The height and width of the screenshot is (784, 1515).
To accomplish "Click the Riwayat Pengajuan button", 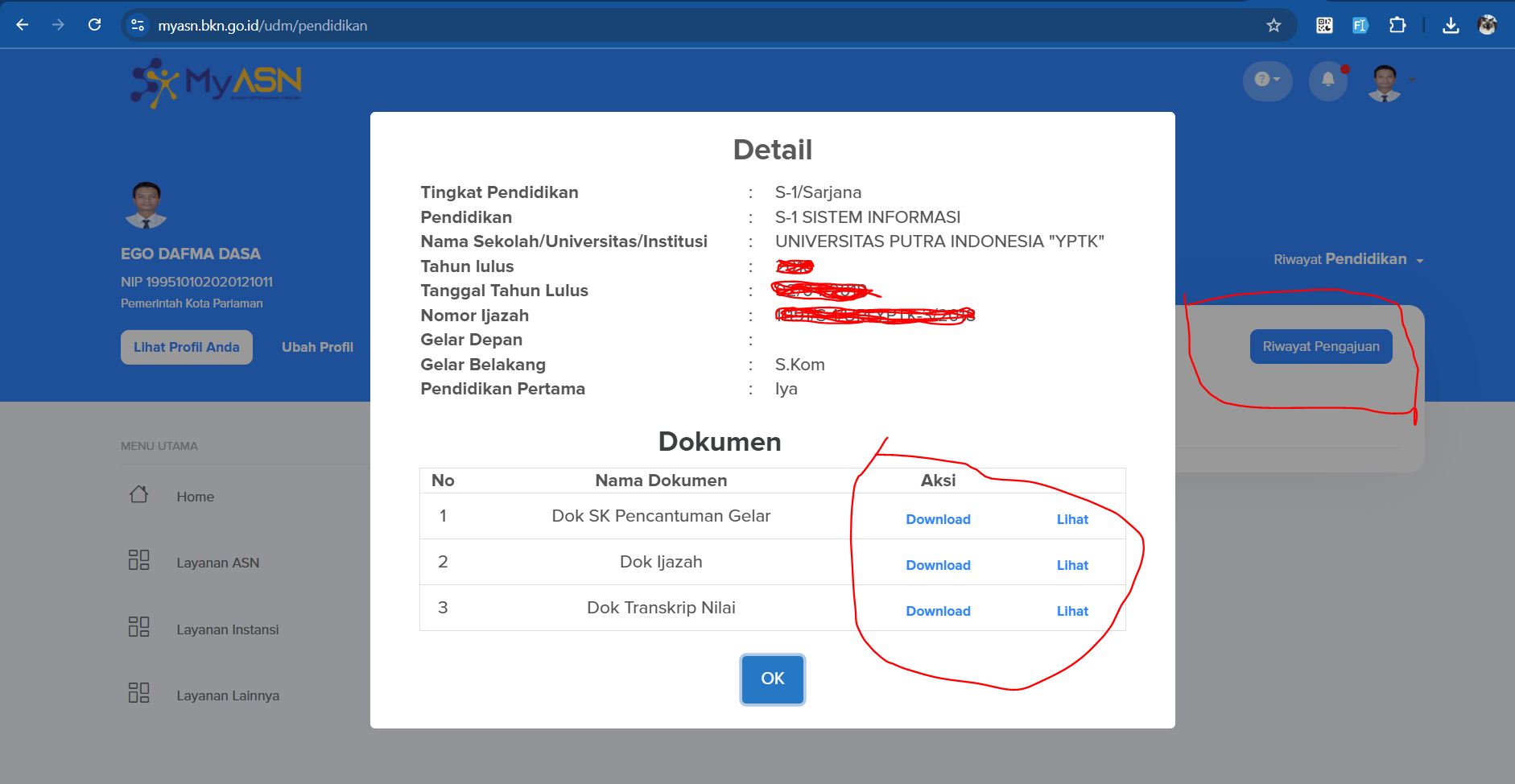I will pos(1320,346).
